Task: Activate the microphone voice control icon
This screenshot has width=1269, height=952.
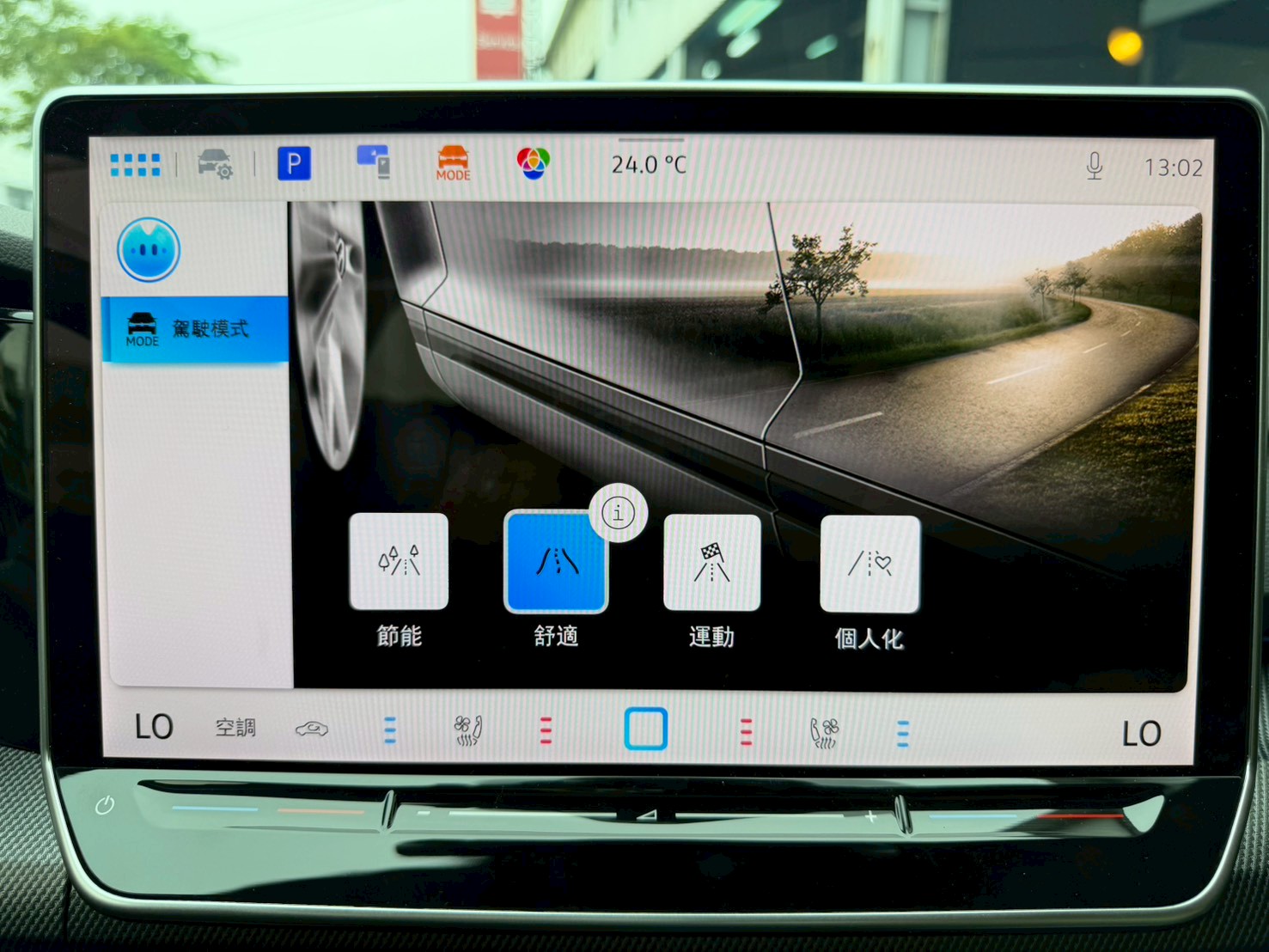Action: [x=1094, y=166]
